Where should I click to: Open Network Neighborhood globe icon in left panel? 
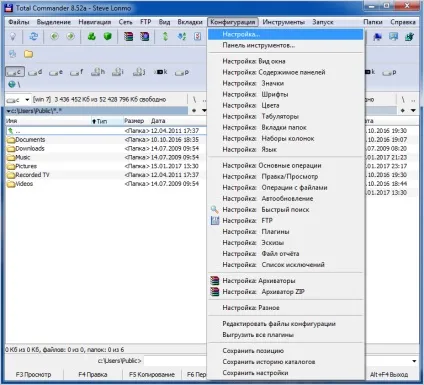14,84
